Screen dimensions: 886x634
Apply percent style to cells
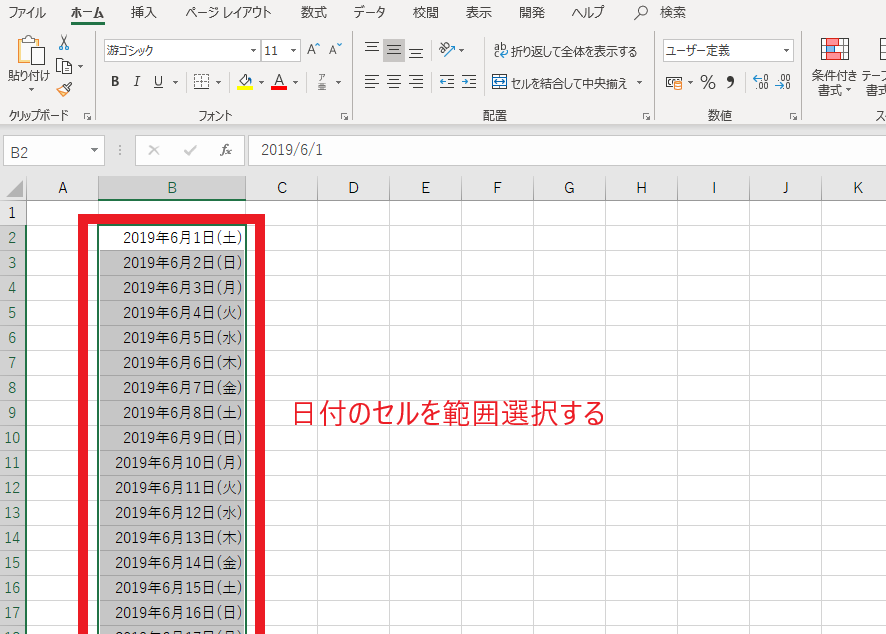[707, 82]
